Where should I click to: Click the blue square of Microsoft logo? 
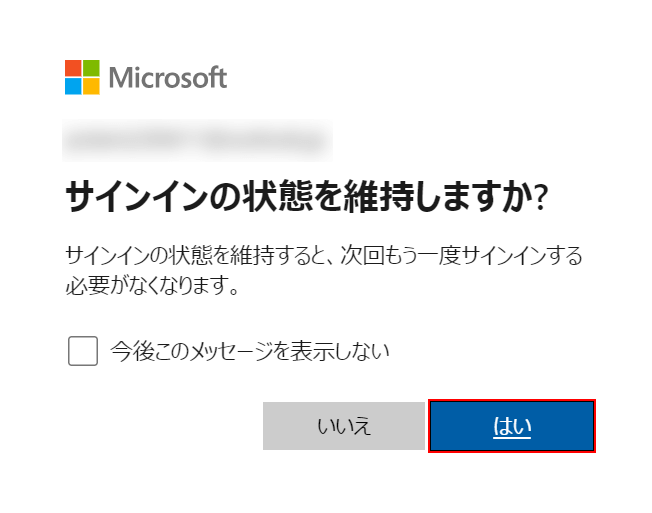pos(74,86)
